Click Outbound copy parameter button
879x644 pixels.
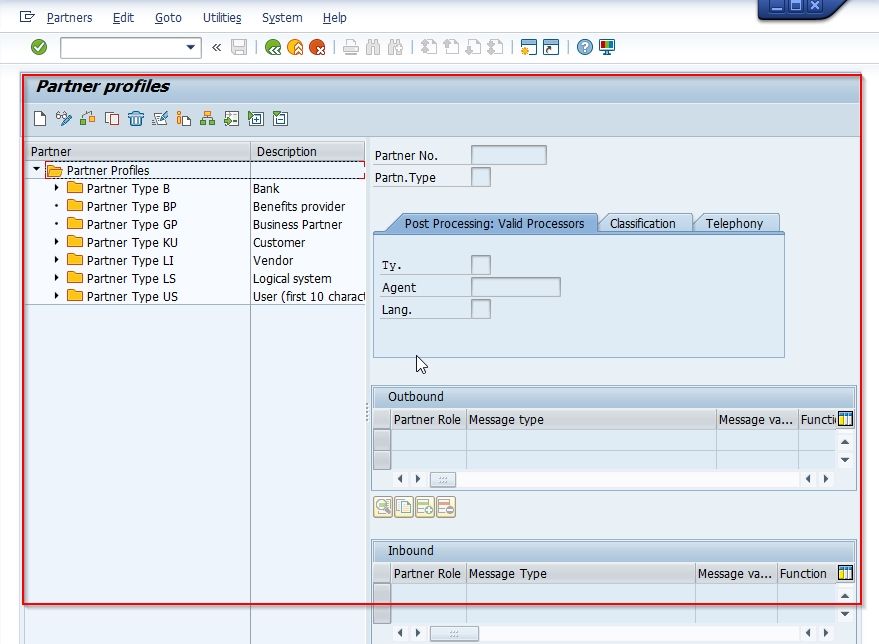[x=404, y=507]
